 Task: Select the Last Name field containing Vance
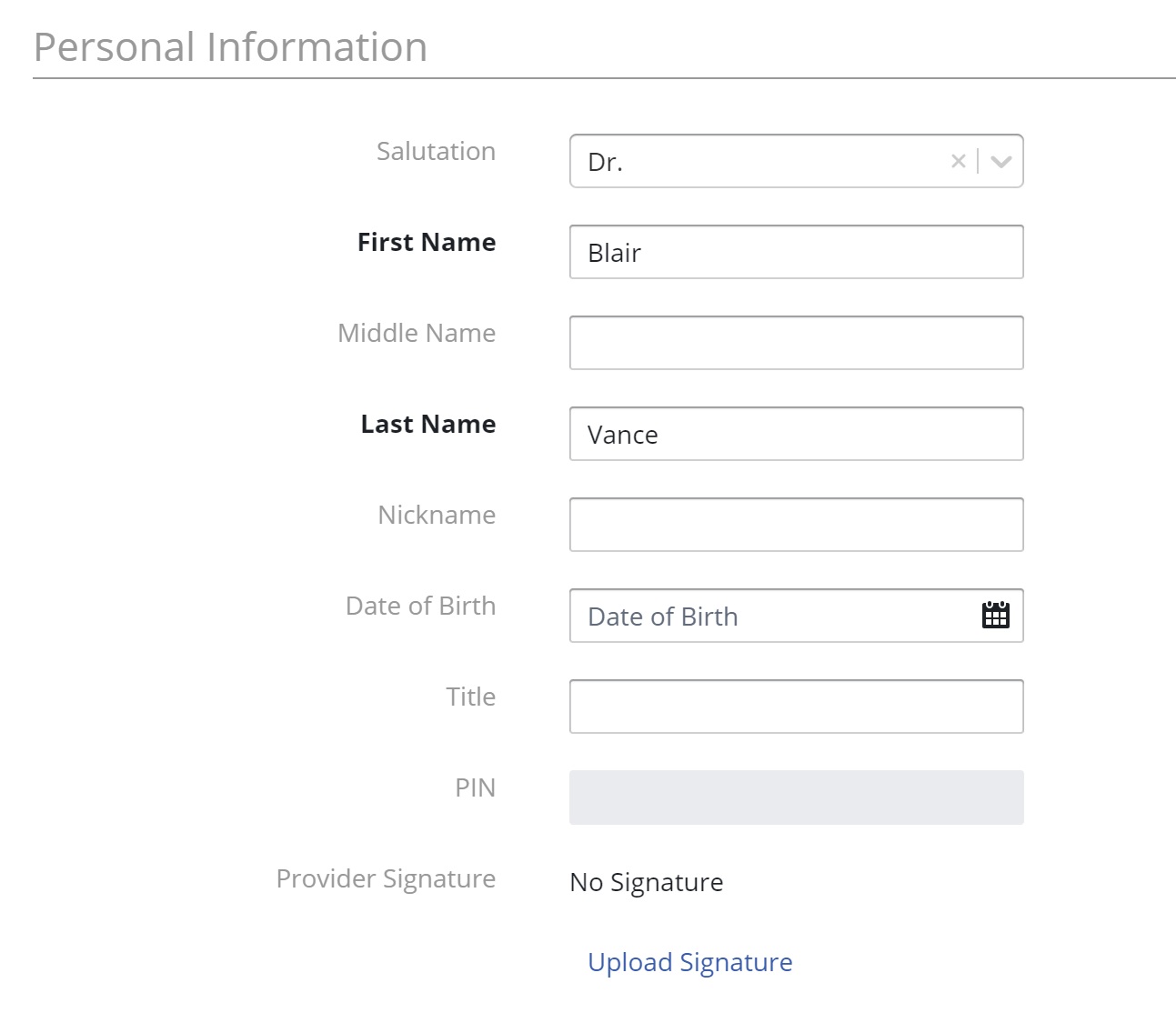tap(796, 434)
